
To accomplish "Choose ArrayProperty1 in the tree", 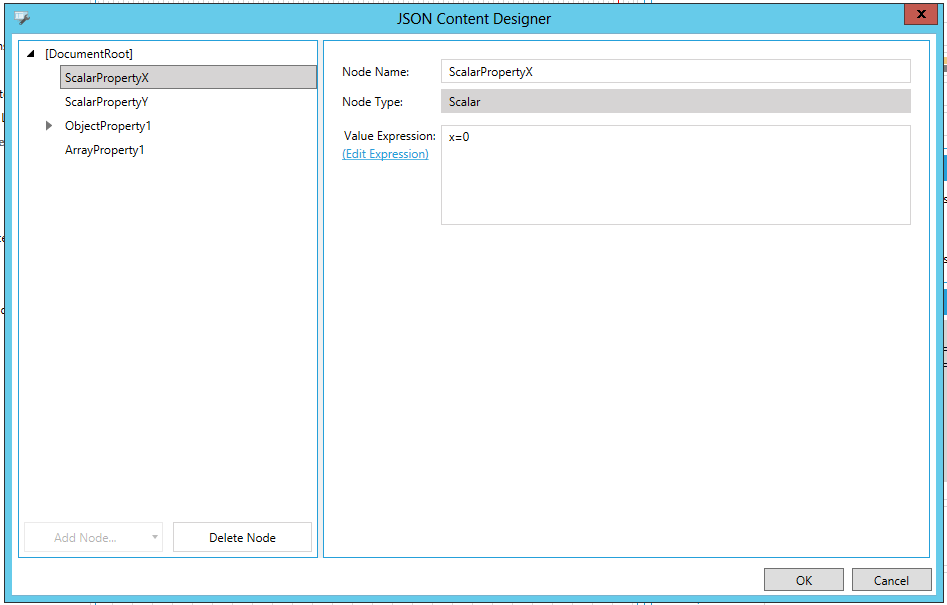I will [105, 150].
